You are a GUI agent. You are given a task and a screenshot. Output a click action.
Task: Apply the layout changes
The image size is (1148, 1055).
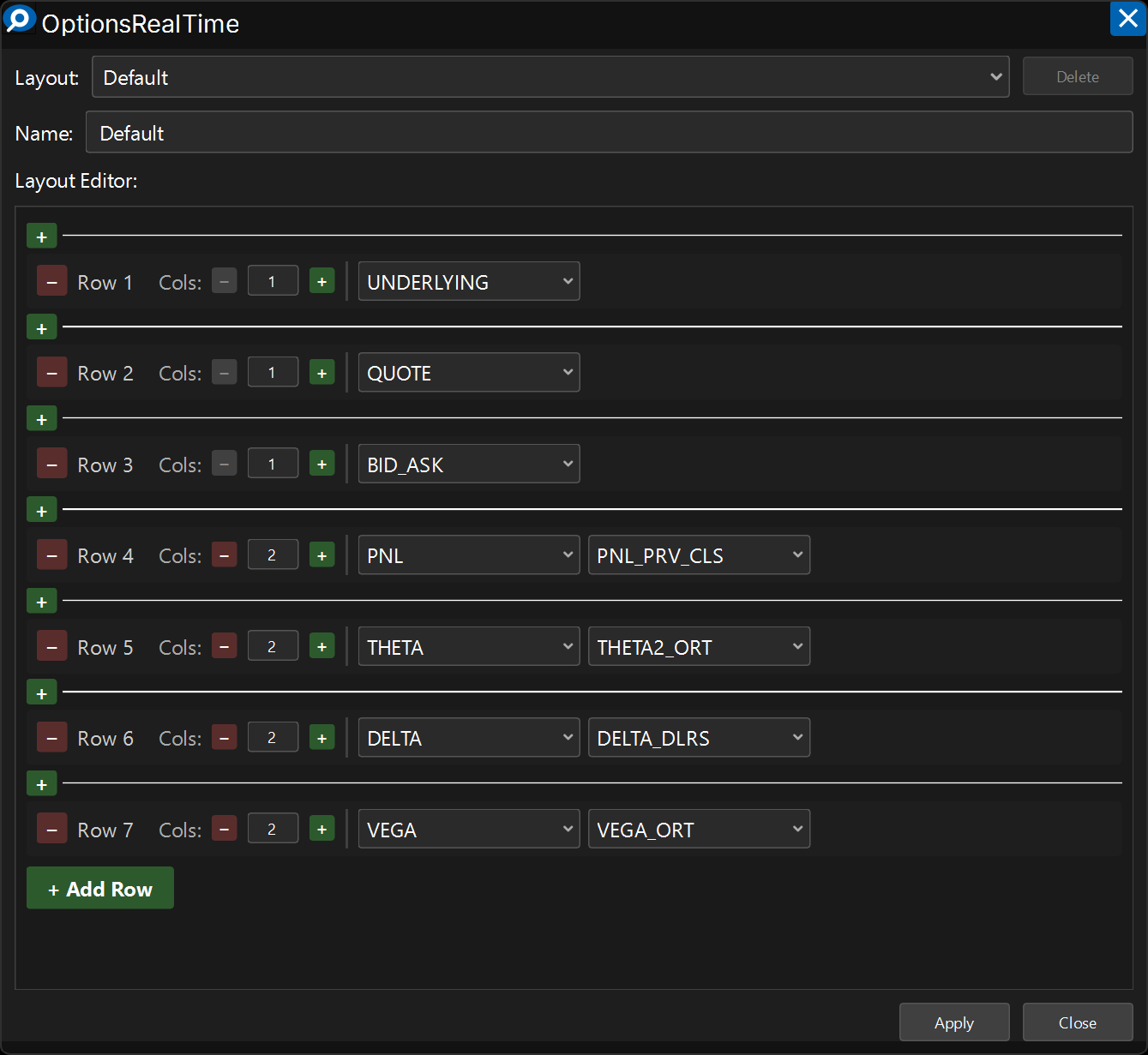(x=953, y=1022)
